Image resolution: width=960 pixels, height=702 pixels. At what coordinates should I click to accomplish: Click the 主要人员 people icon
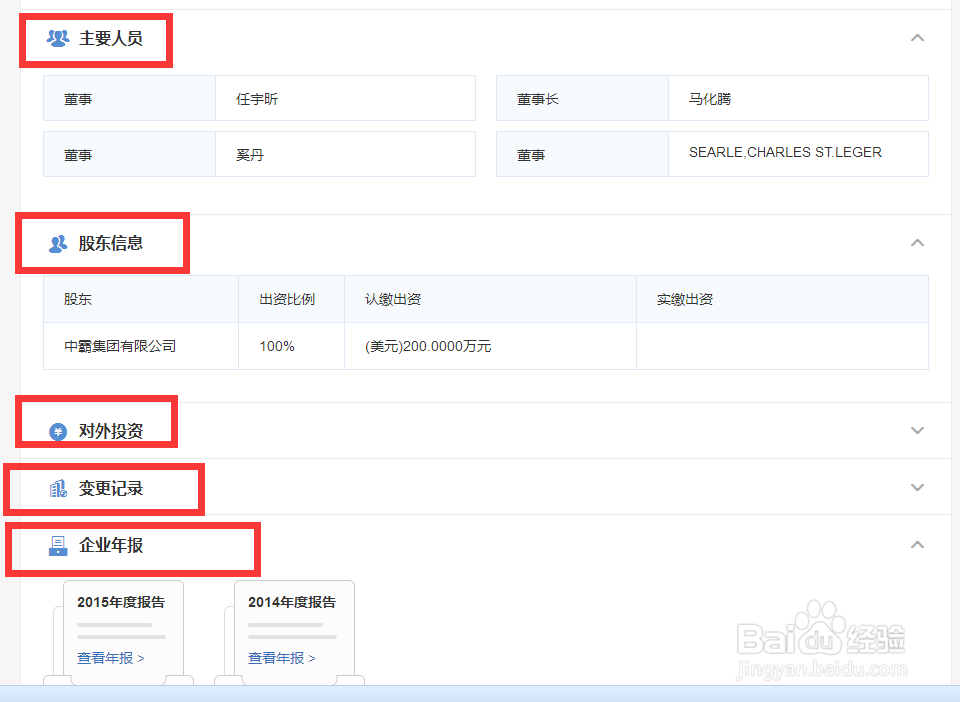(x=57, y=39)
